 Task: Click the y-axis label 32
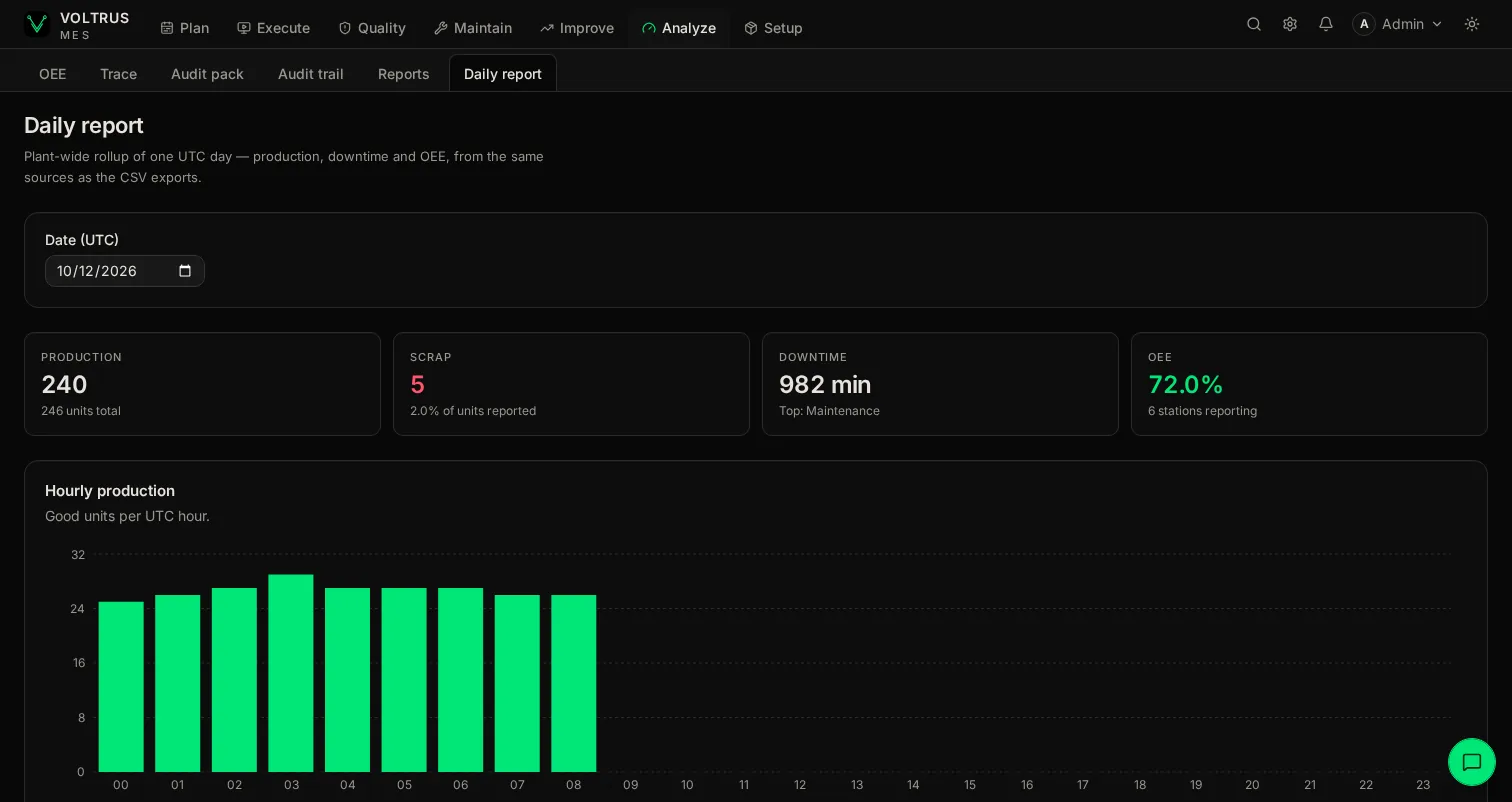click(78, 555)
